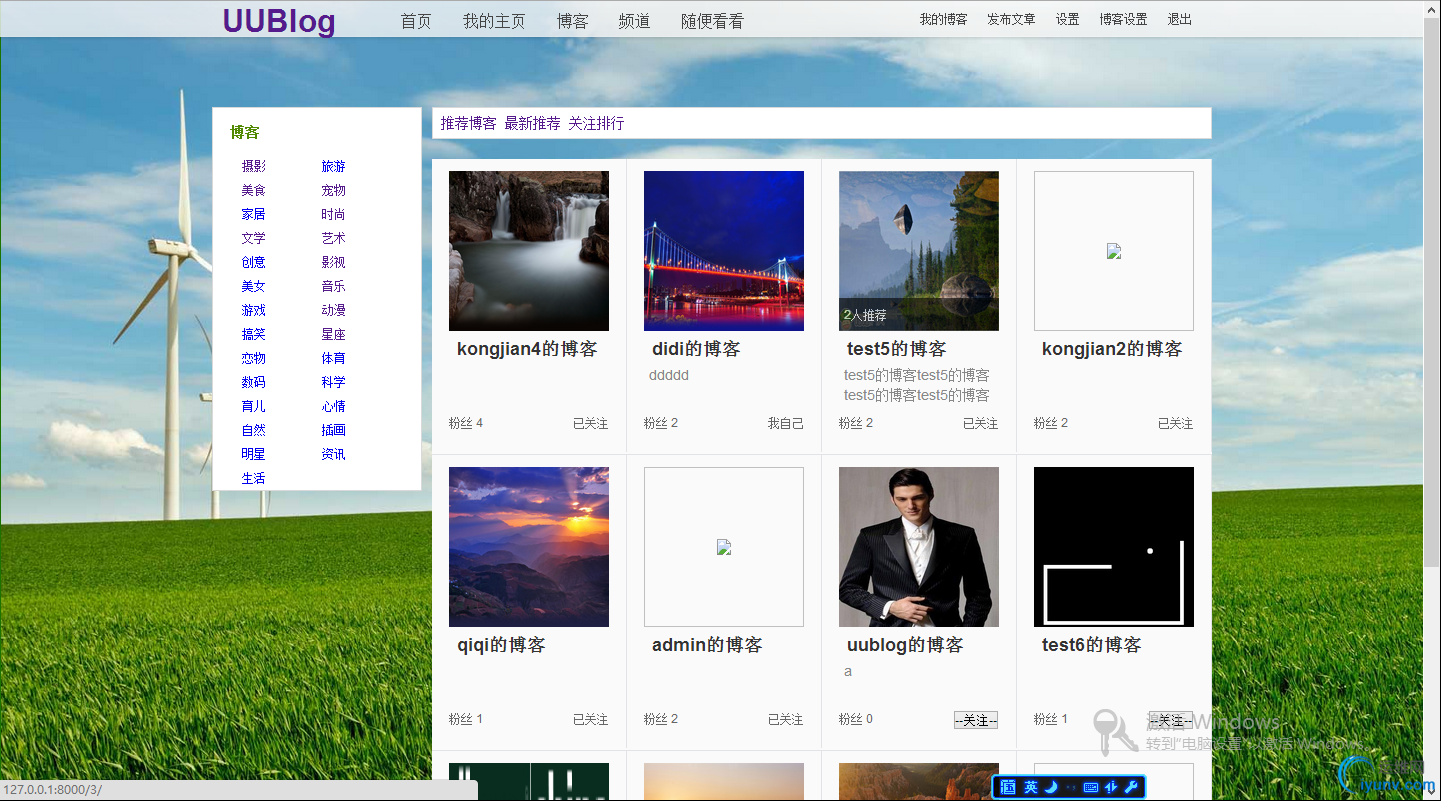The image size is (1441, 801).
Task: Open uublog's man in suit thumbnail
Action: [x=919, y=547]
